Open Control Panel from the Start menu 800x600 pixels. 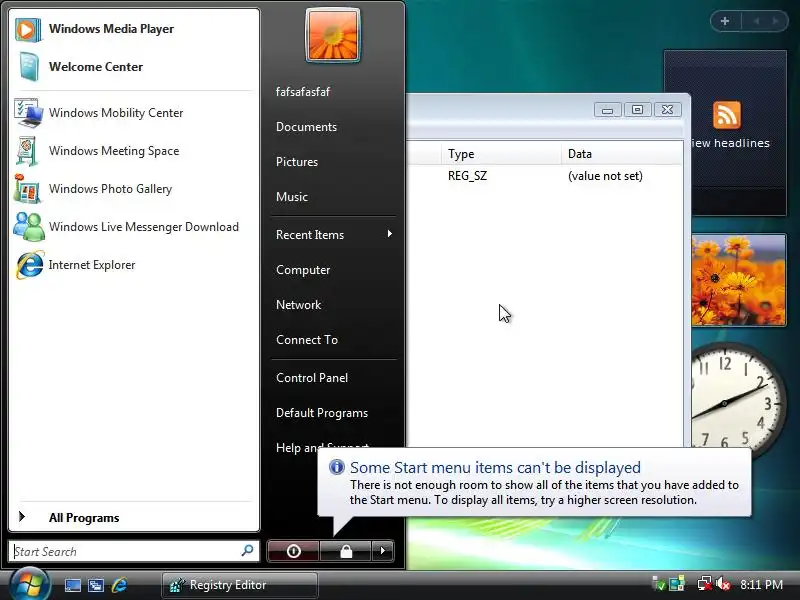(334, 378)
